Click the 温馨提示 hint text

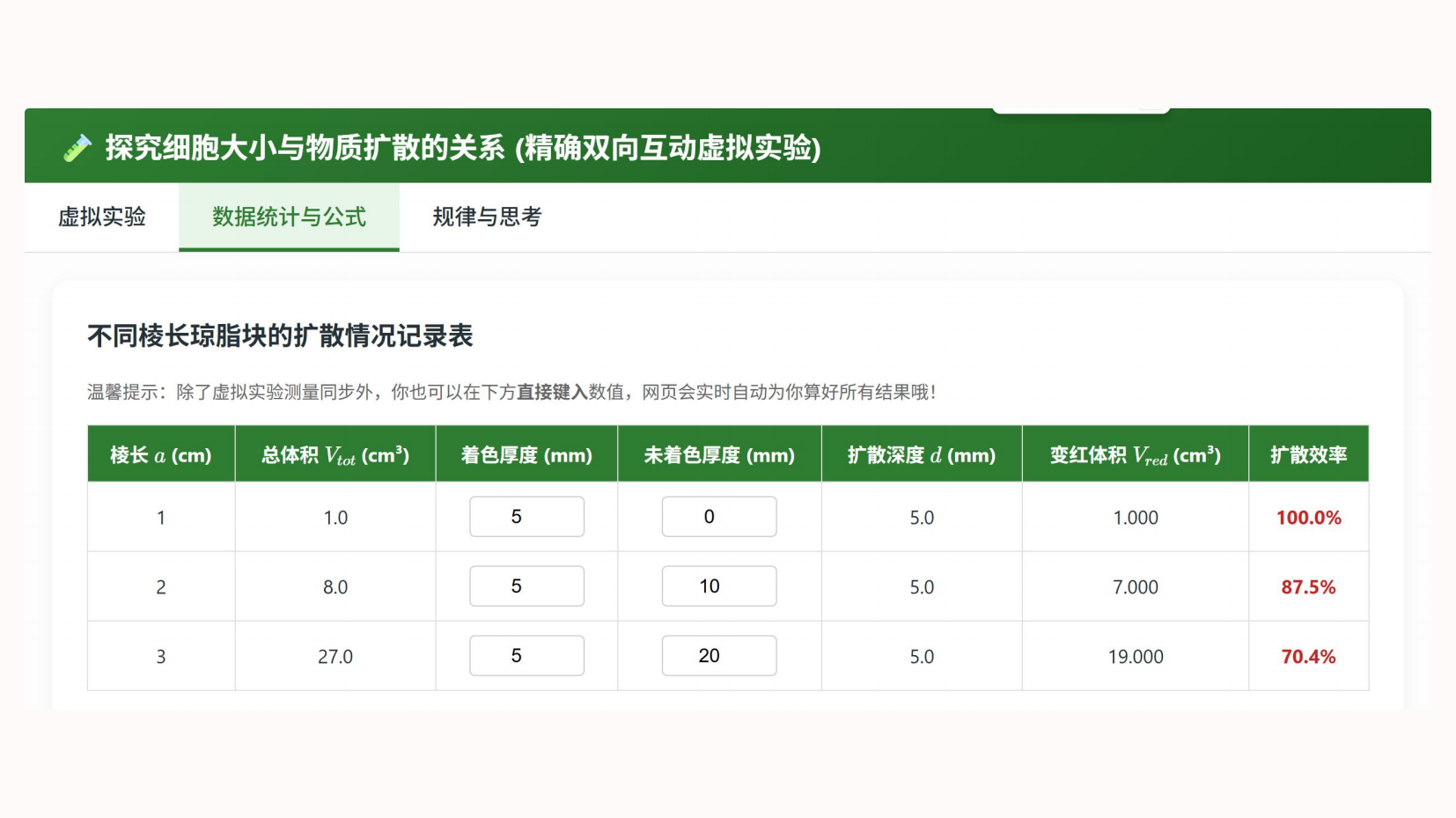click(x=511, y=392)
